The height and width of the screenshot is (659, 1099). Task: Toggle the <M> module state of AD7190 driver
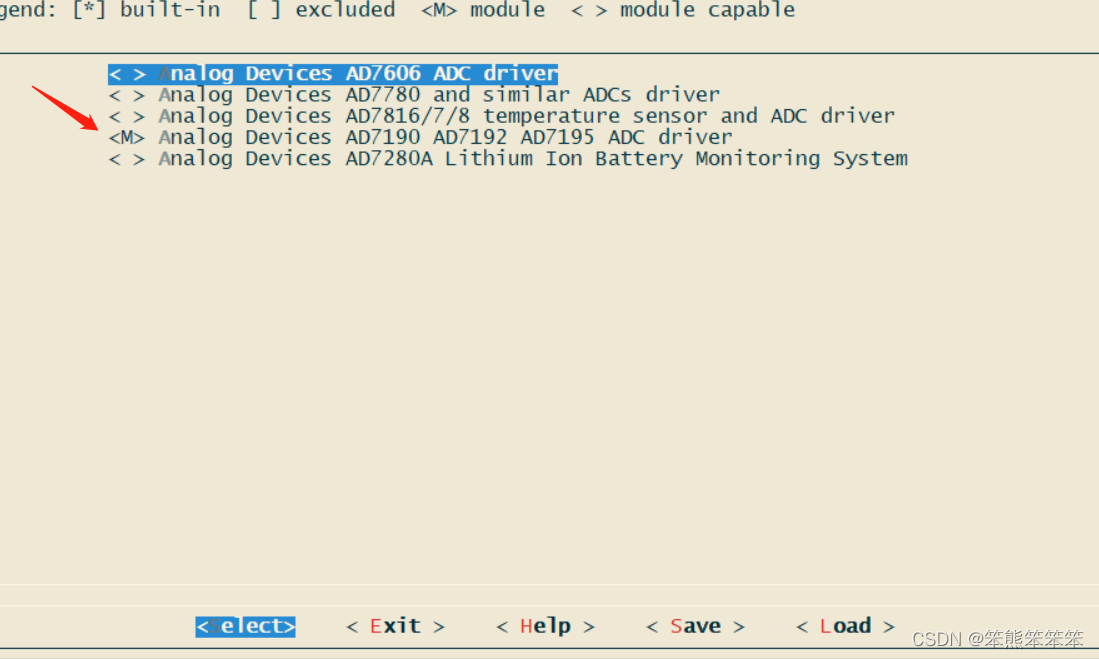[126, 137]
